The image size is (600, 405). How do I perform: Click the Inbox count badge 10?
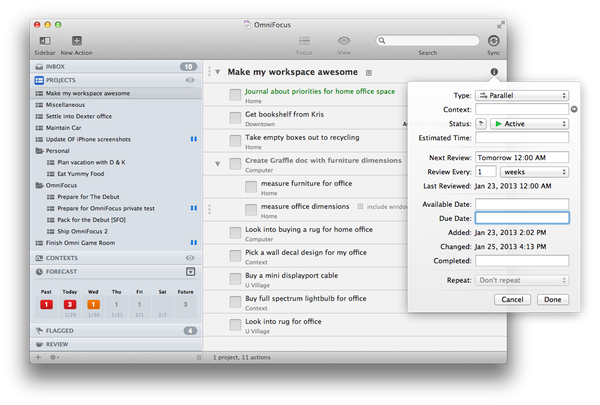(188, 67)
